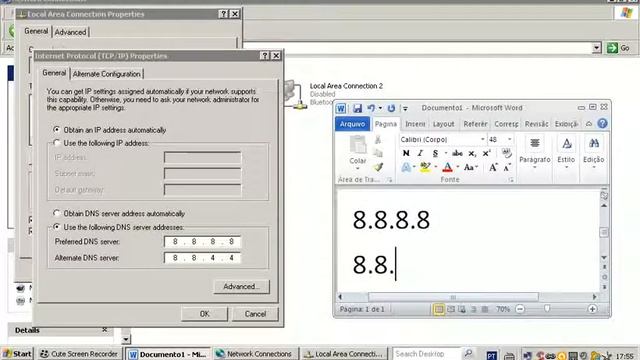
Task: Click the Text Effects glowing A icon
Action: click(x=406, y=167)
